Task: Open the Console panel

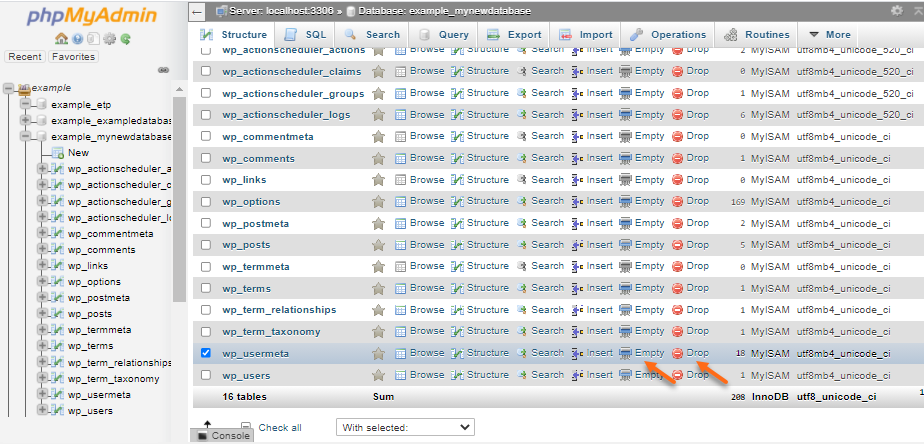Action: click(223, 436)
